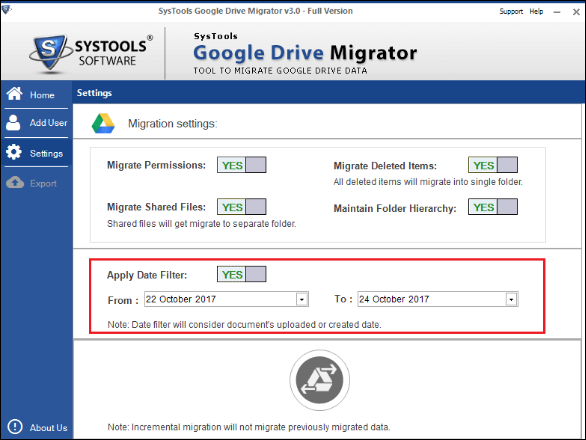The width and height of the screenshot is (586, 440).
Task: Select the Settings menu item
Action: click(x=36, y=153)
